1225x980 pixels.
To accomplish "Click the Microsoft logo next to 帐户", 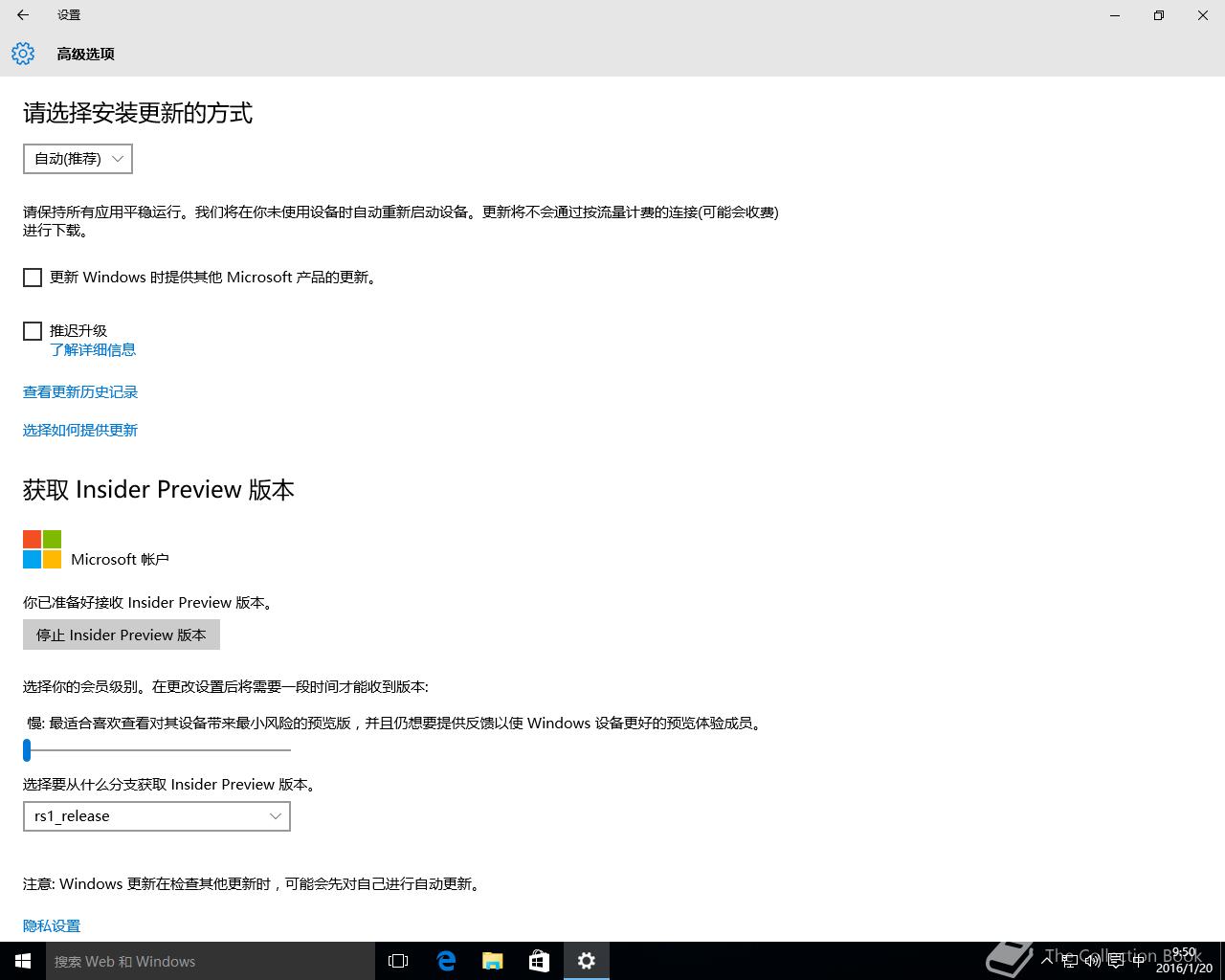I will tap(42, 549).
